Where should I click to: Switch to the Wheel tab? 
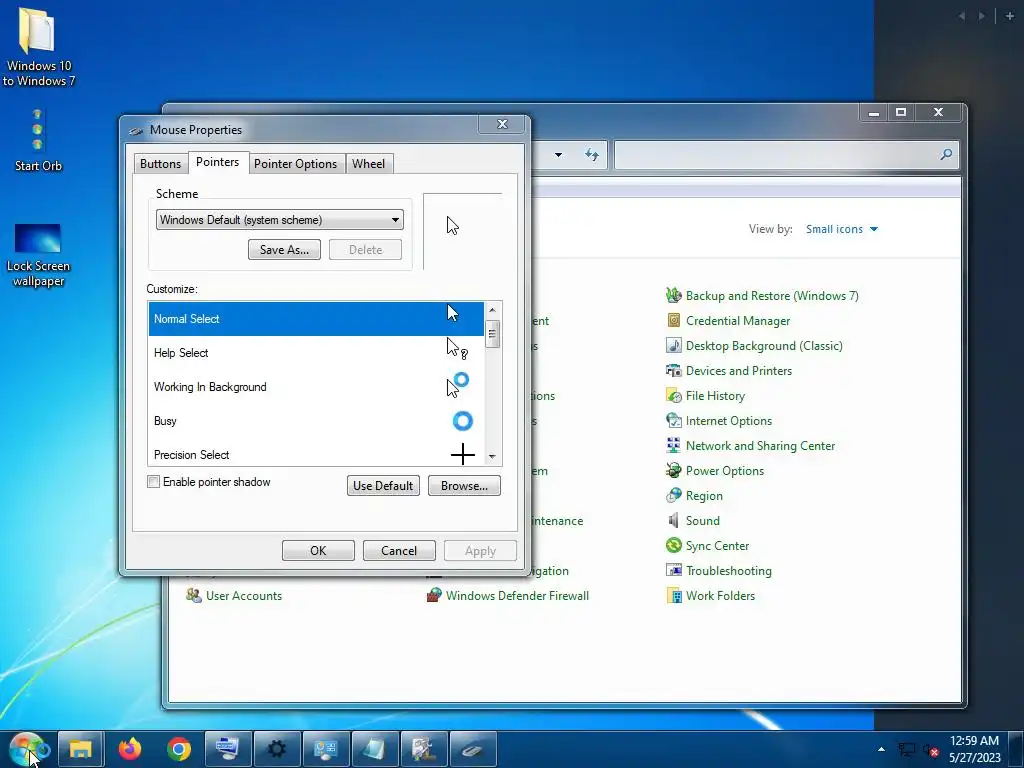tap(368, 163)
